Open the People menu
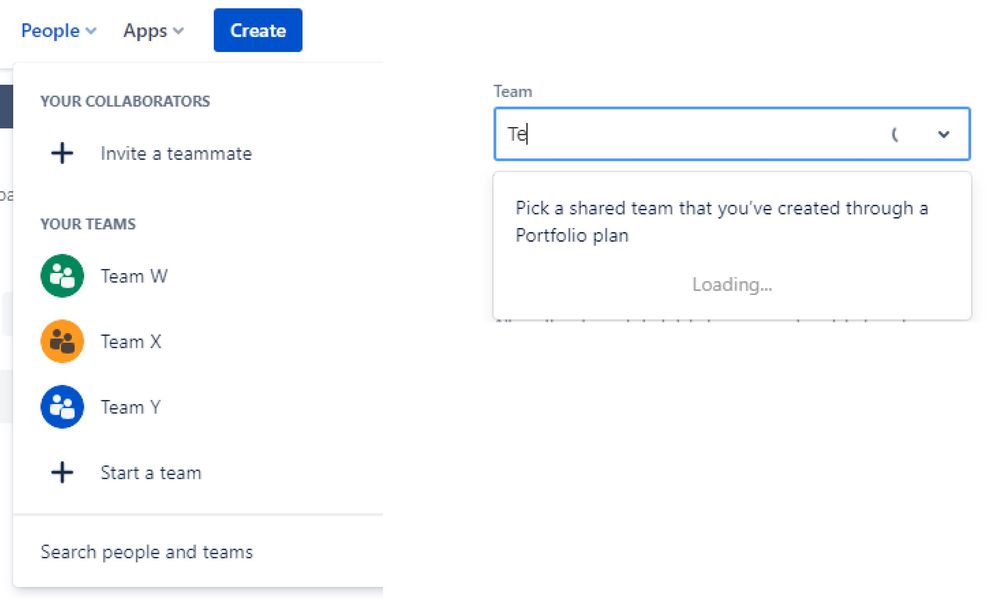This screenshot has width=998, height=608. (59, 31)
